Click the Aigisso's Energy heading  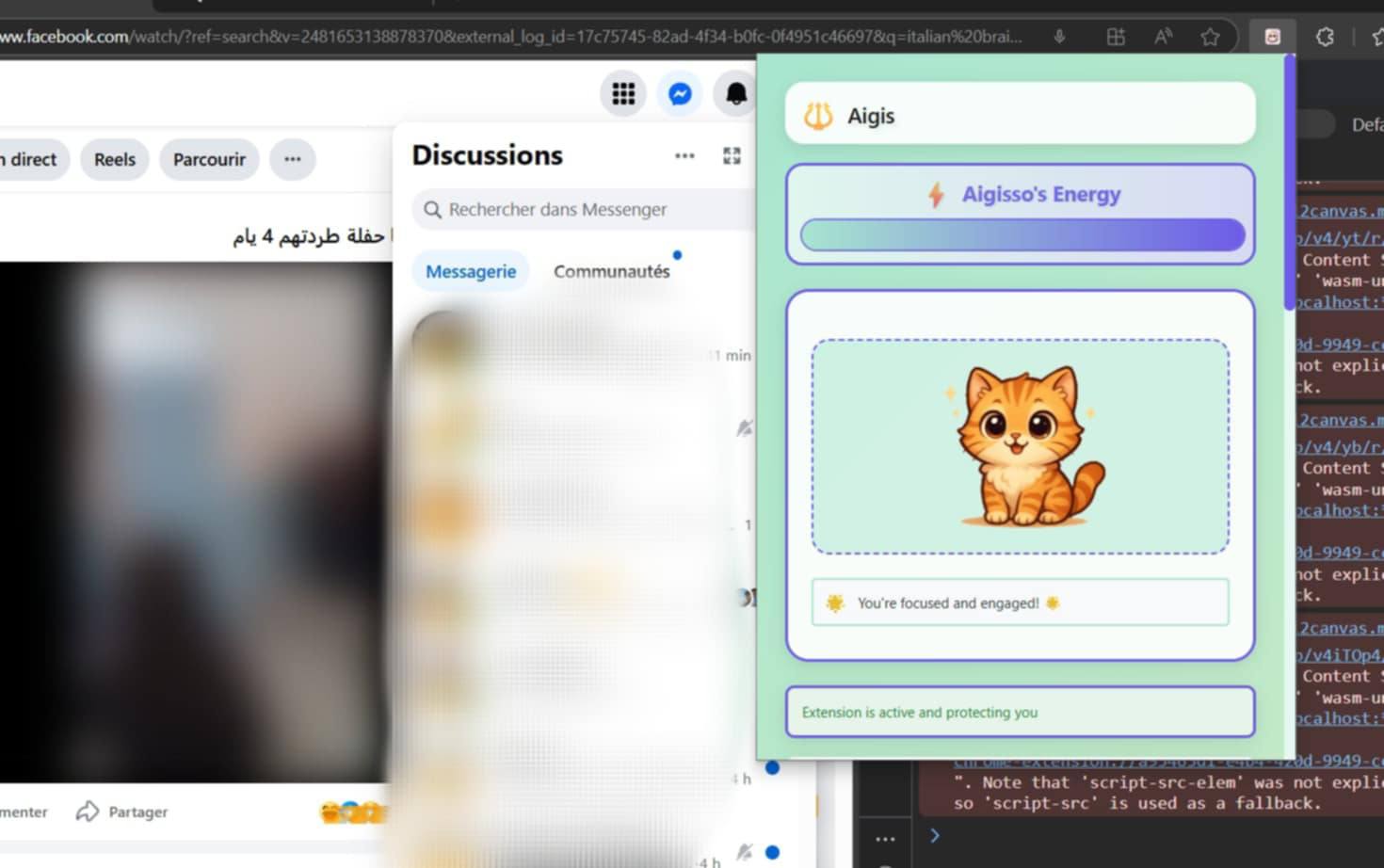pos(1041,194)
